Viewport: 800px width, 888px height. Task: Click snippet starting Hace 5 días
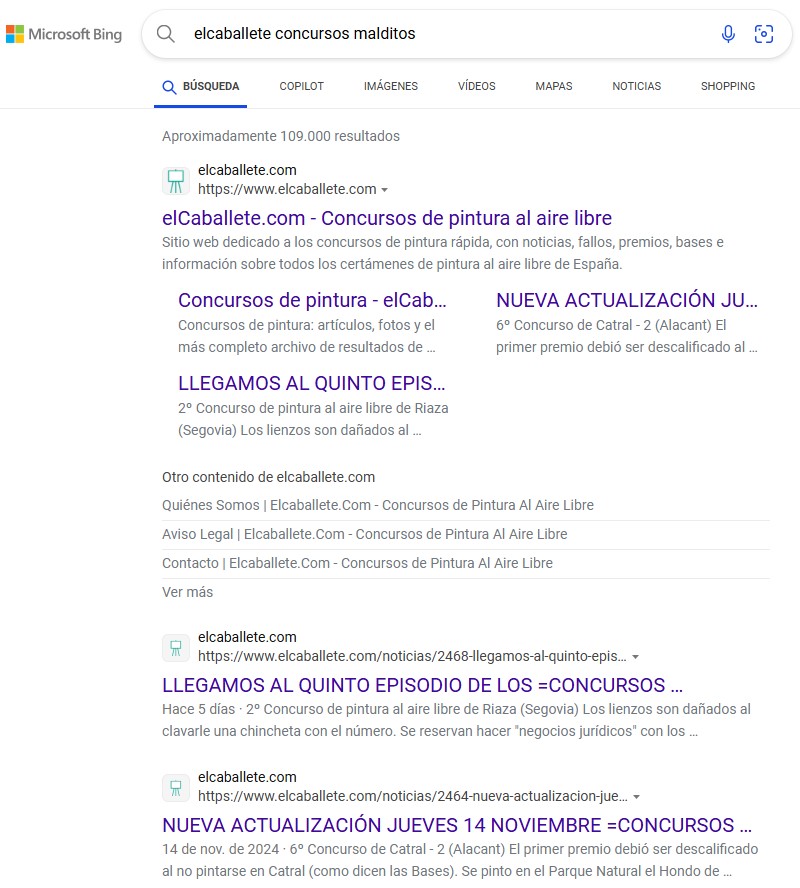click(x=456, y=720)
